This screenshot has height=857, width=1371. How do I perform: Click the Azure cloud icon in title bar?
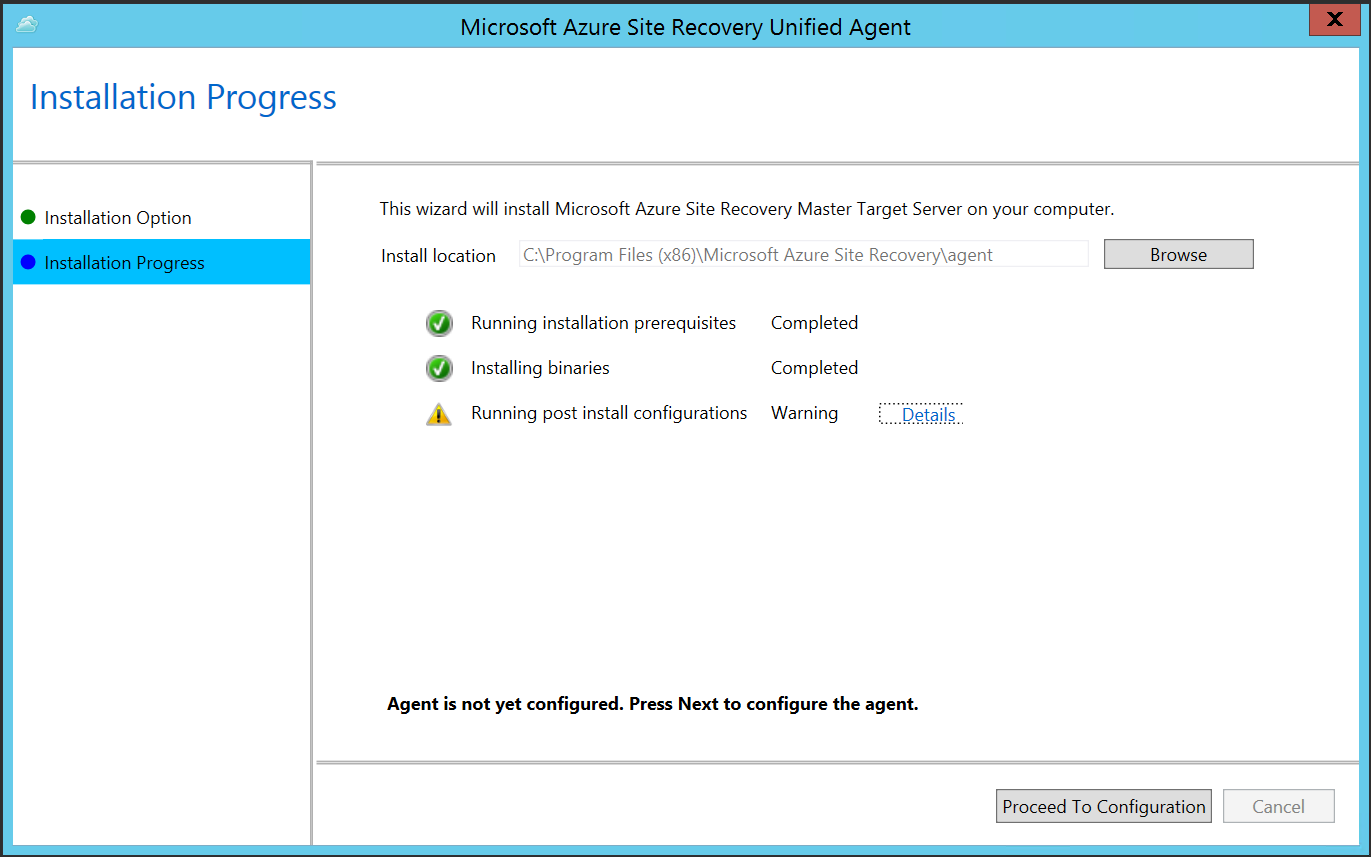pyautogui.click(x=27, y=24)
